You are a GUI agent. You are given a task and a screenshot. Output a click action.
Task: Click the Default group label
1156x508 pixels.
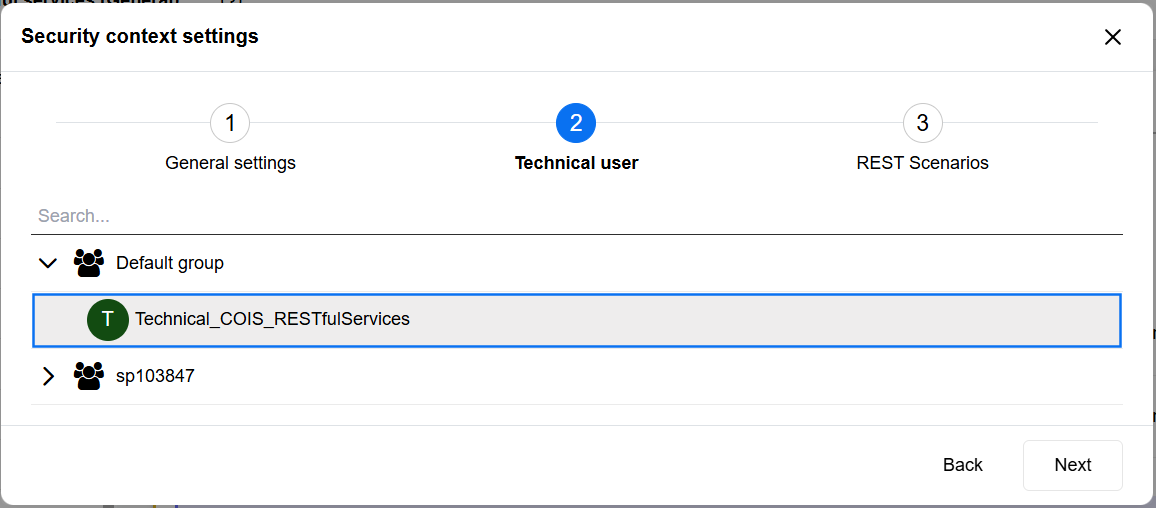point(170,263)
